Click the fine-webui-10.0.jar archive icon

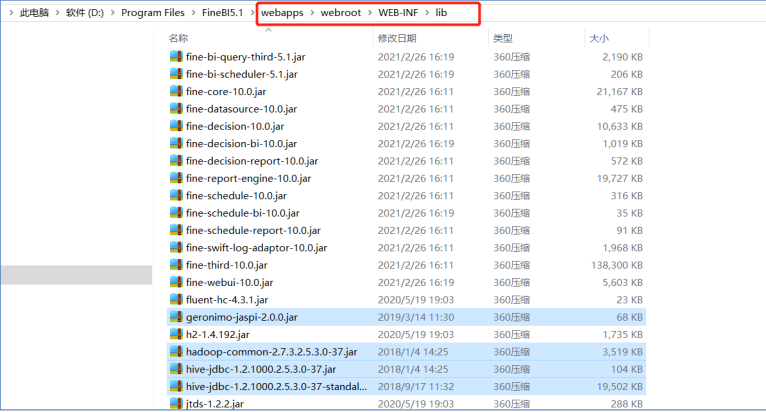(176, 282)
